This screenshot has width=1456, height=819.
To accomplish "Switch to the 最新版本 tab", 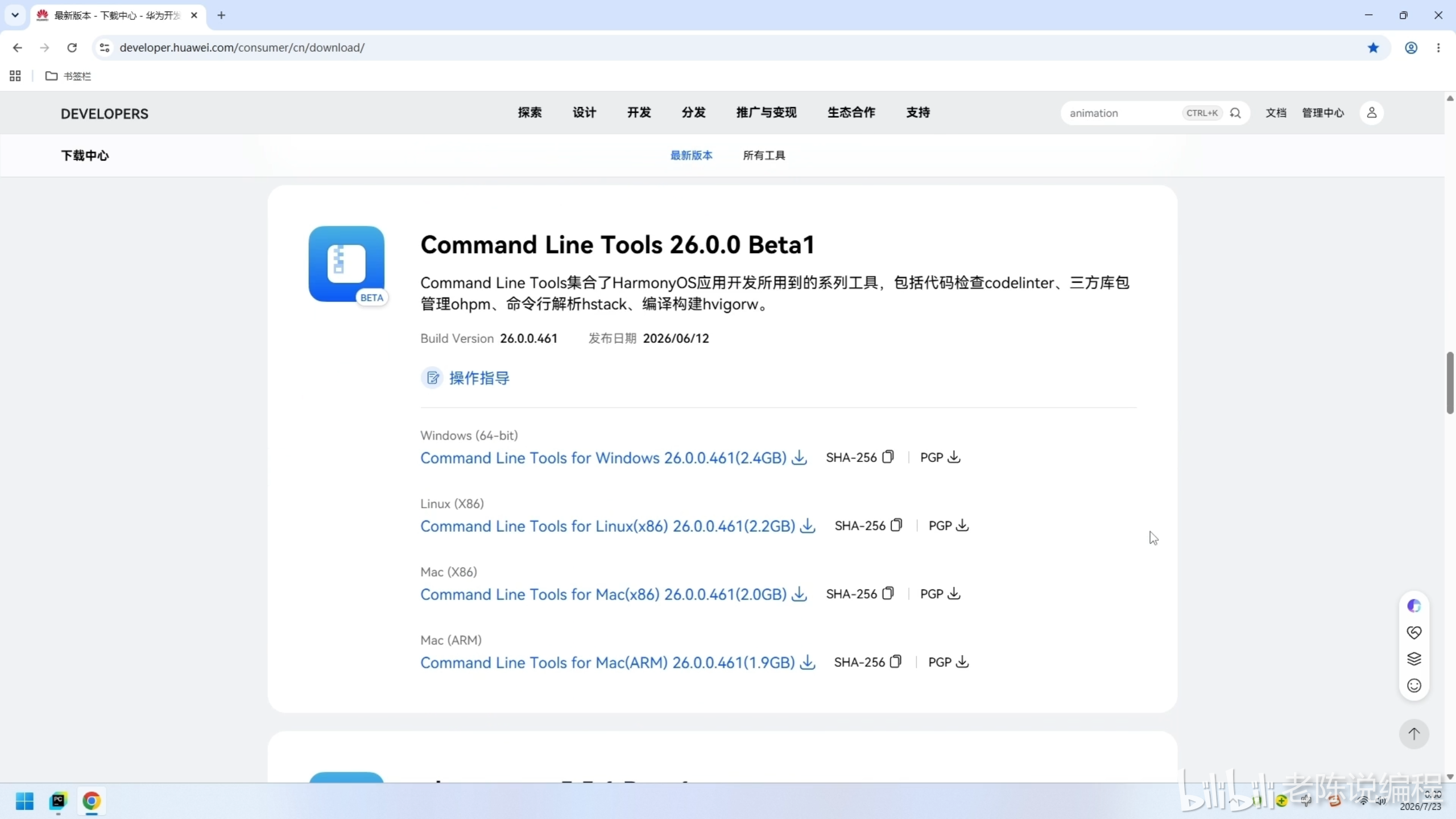I will 691,155.
